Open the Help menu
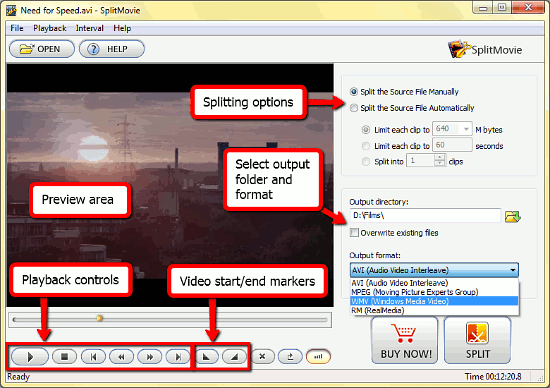Viewport: 550px width, 388px height. tap(122, 28)
